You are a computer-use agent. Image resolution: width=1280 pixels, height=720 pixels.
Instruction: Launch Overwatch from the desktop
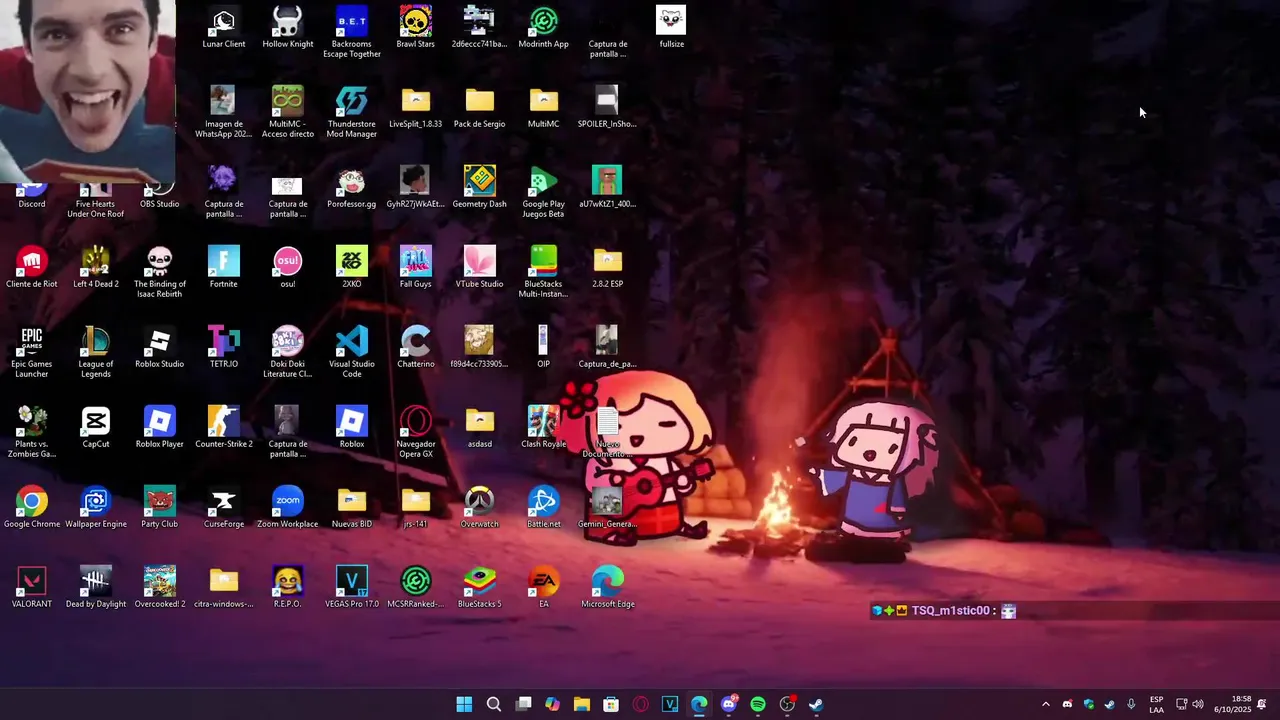[x=480, y=508]
